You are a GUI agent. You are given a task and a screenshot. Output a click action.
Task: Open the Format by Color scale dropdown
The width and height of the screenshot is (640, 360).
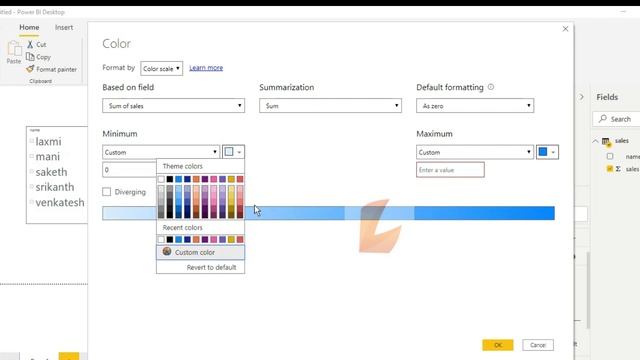pos(162,69)
